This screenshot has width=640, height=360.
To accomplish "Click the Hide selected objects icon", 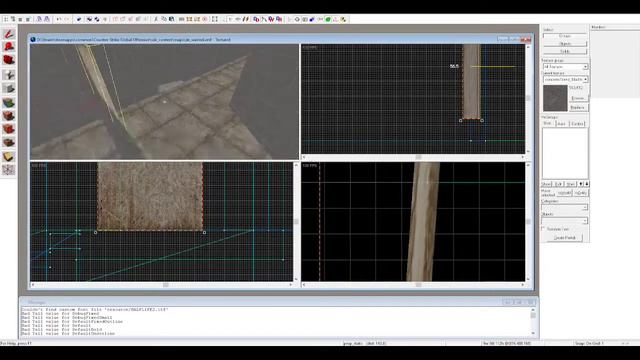I will point(116,19).
